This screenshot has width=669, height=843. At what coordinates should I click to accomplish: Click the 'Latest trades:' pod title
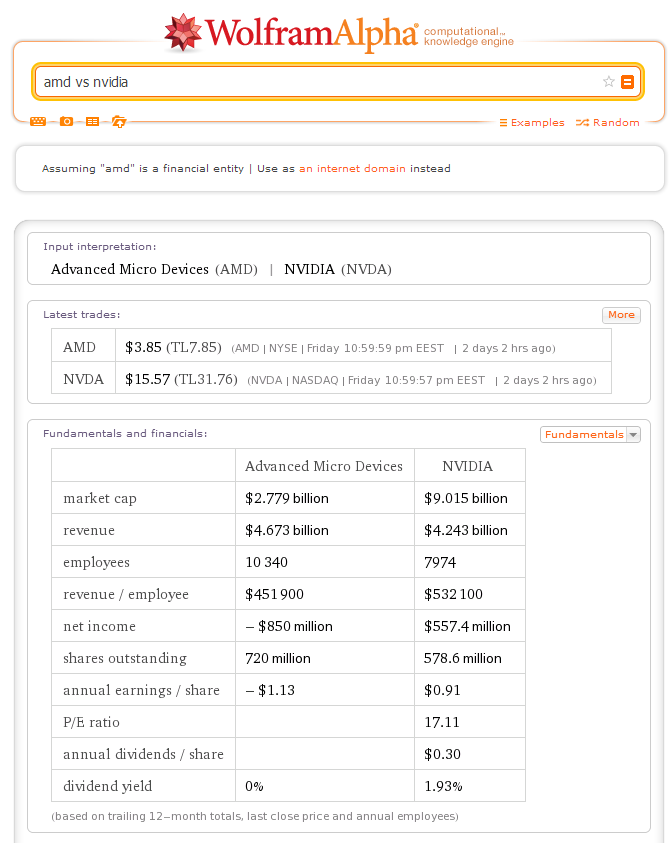82,315
